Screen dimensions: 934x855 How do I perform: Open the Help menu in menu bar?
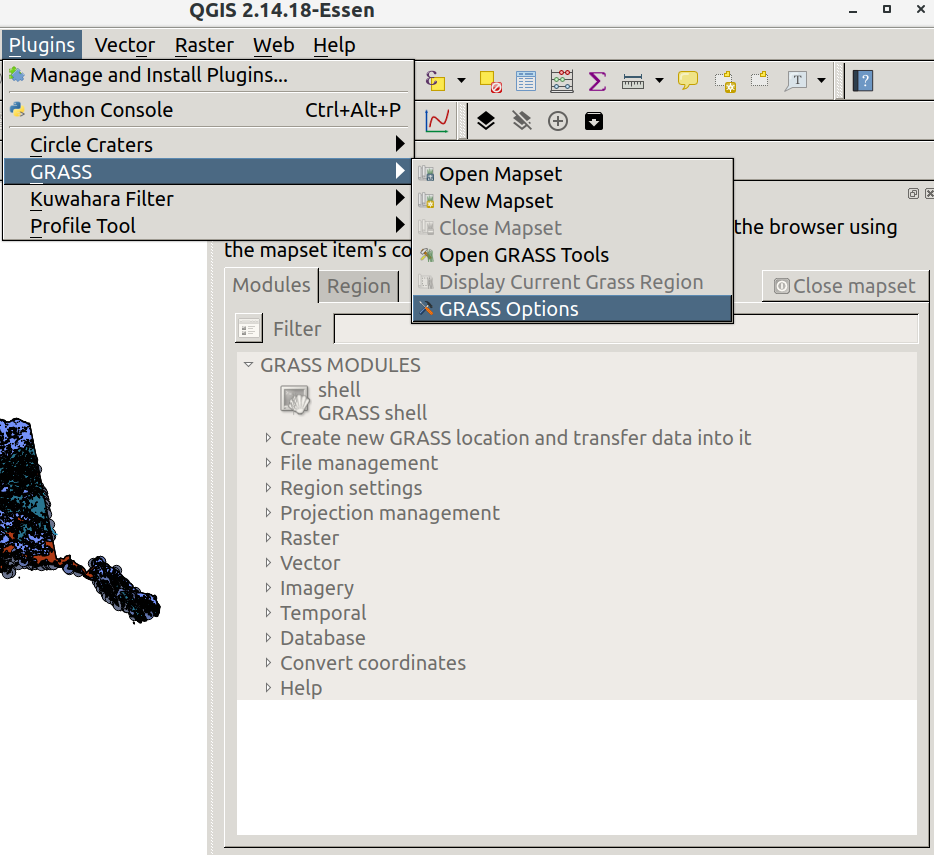pos(334,45)
